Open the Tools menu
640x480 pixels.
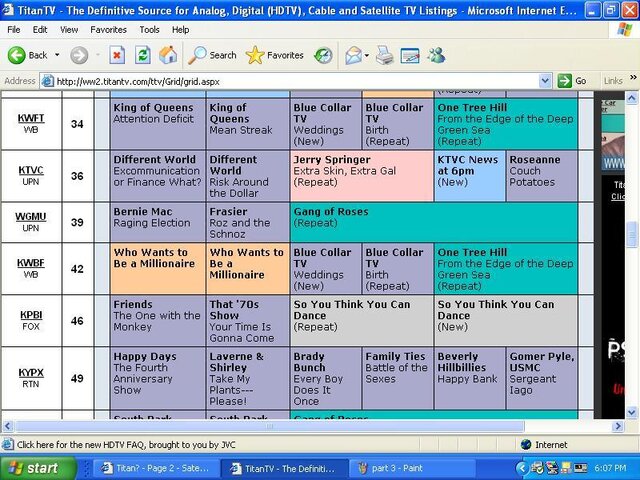(x=149, y=30)
